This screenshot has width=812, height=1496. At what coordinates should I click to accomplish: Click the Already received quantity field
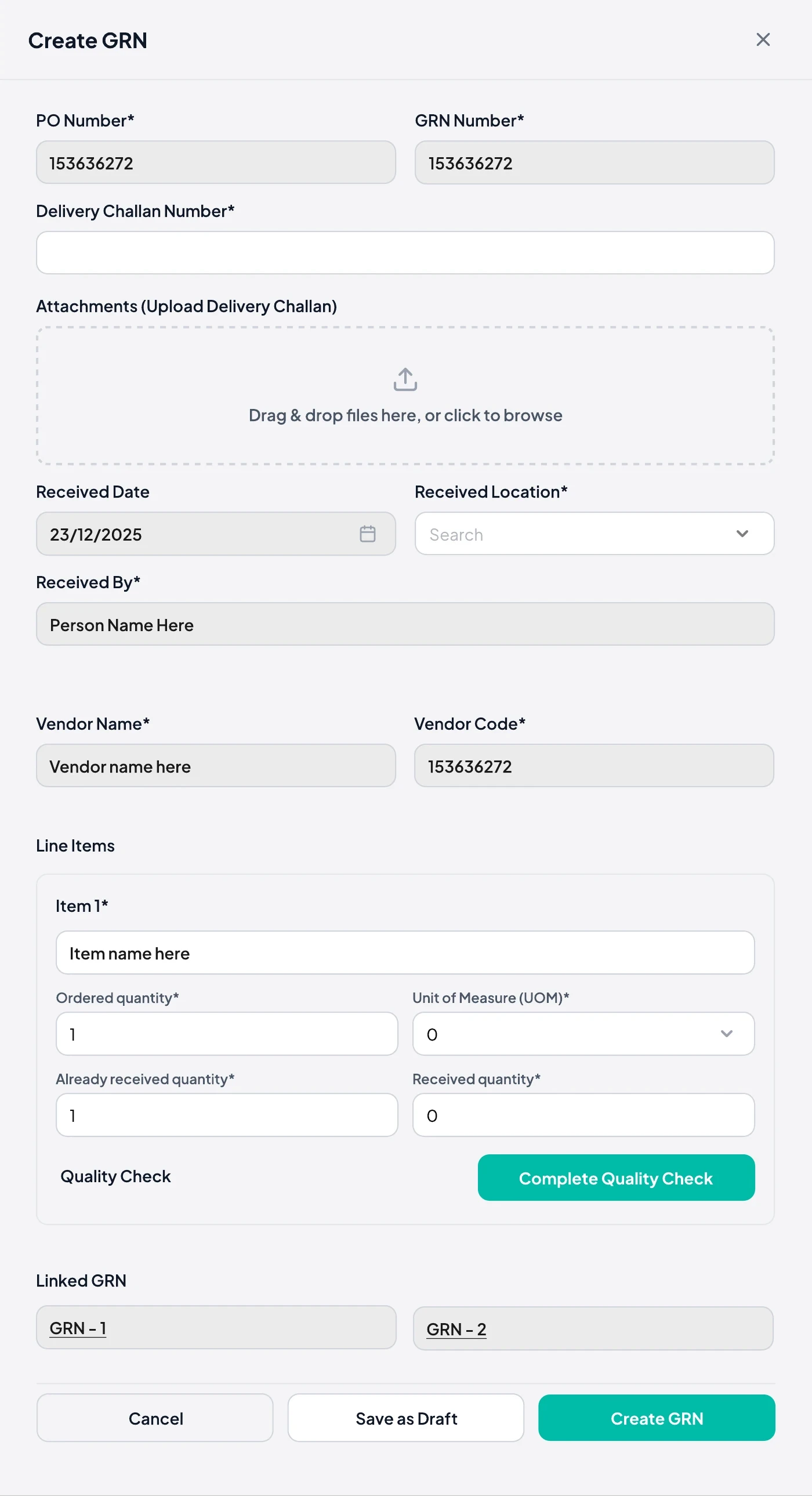coord(227,1115)
